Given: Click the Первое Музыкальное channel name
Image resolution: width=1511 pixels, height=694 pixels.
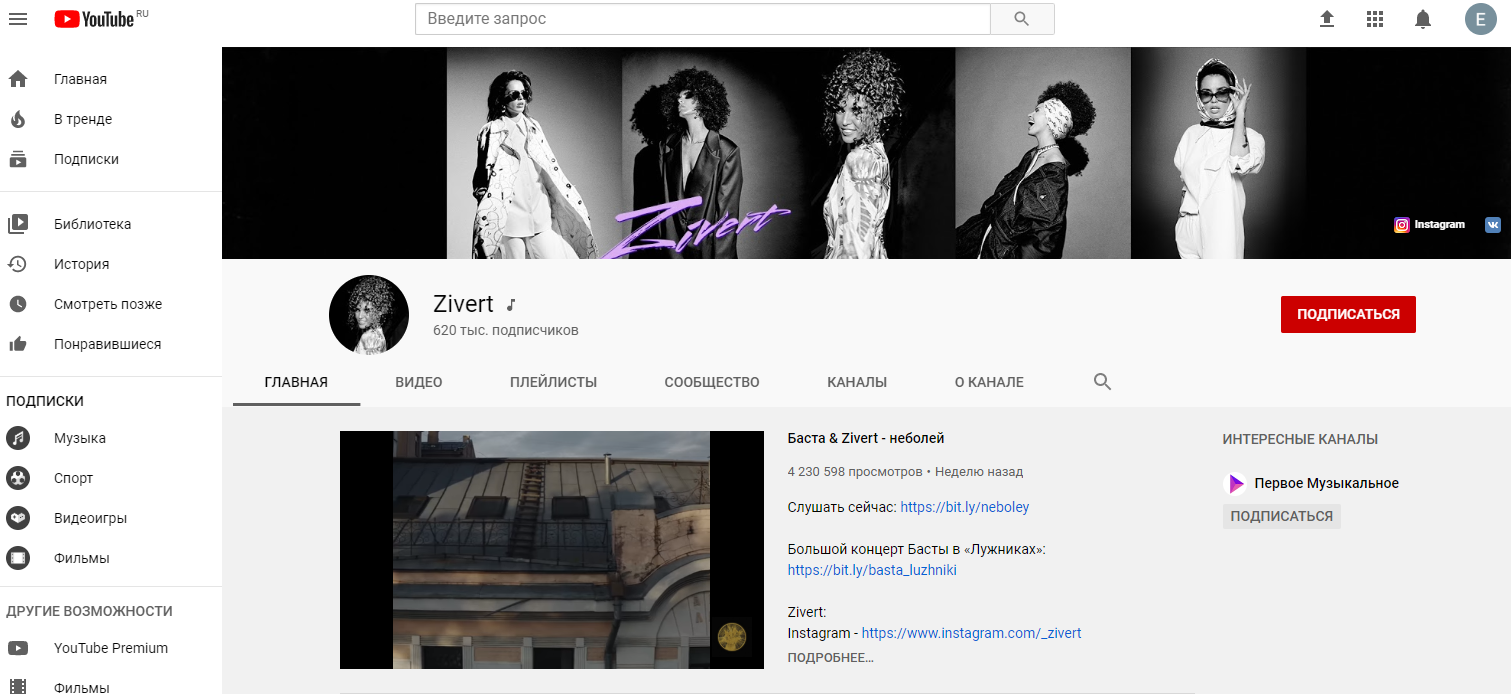Looking at the screenshot, I should pos(1327,483).
